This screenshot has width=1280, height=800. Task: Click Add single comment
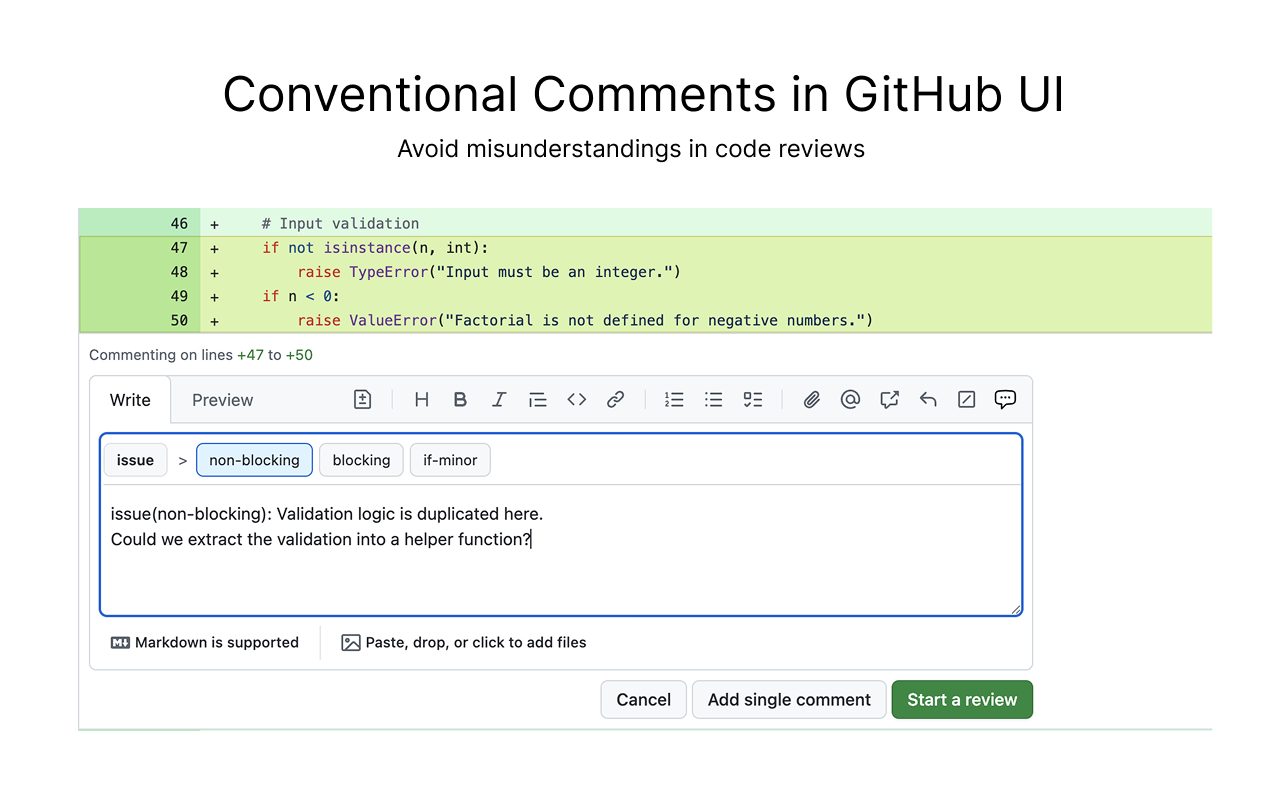pos(789,699)
